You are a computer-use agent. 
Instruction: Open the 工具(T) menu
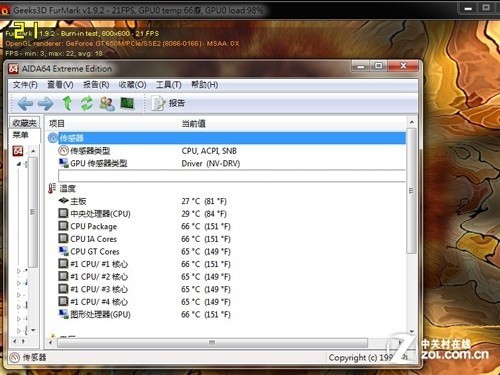coord(169,85)
